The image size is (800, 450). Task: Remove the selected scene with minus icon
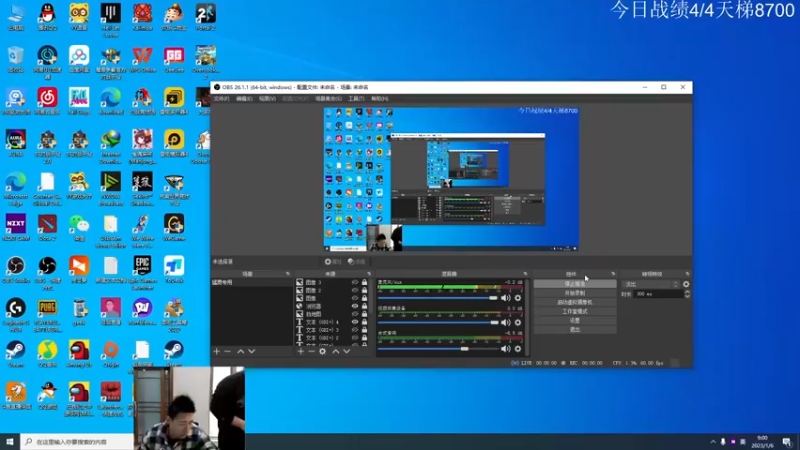tap(228, 351)
